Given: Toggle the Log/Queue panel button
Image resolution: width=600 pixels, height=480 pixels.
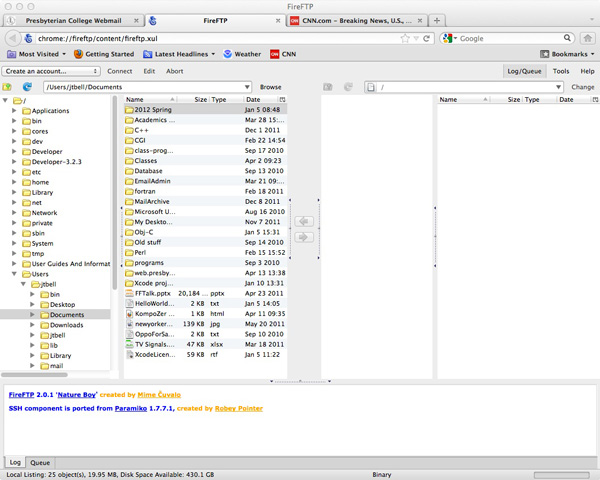Looking at the screenshot, I should click(x=525, y=71).
